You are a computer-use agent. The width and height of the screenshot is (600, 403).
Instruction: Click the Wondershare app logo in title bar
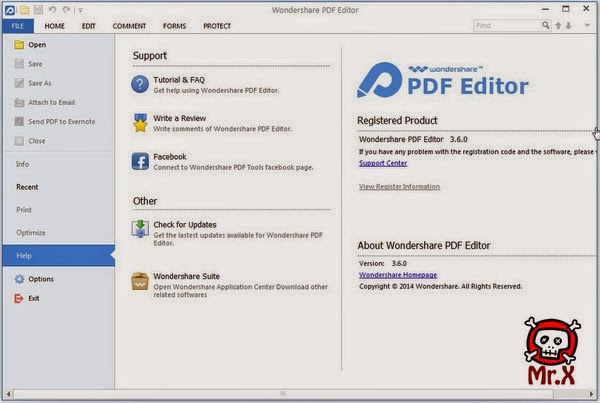(10, 10)
